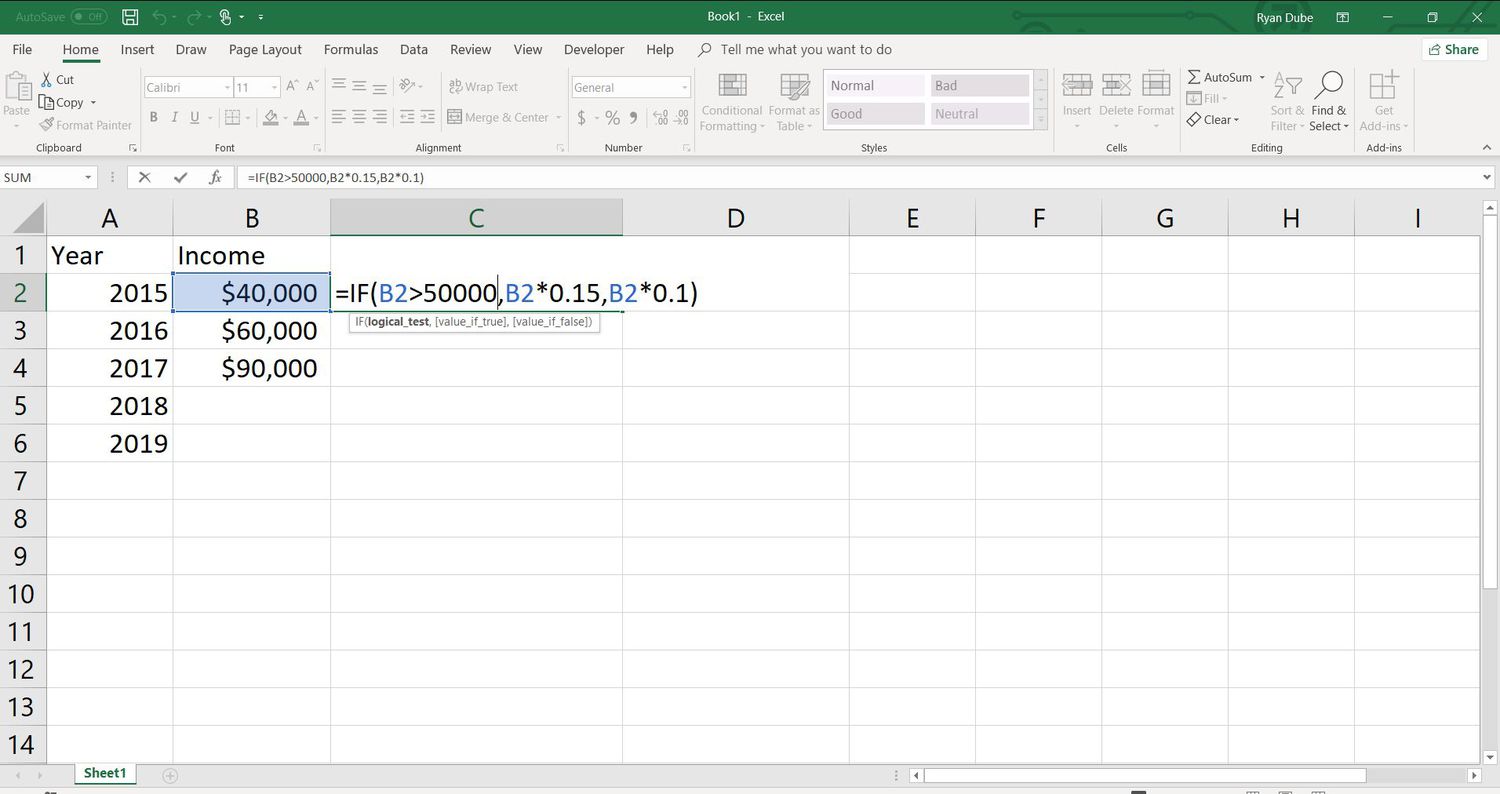
Task: Expand the General number format dropdown
Action: (x=684, y=88)
